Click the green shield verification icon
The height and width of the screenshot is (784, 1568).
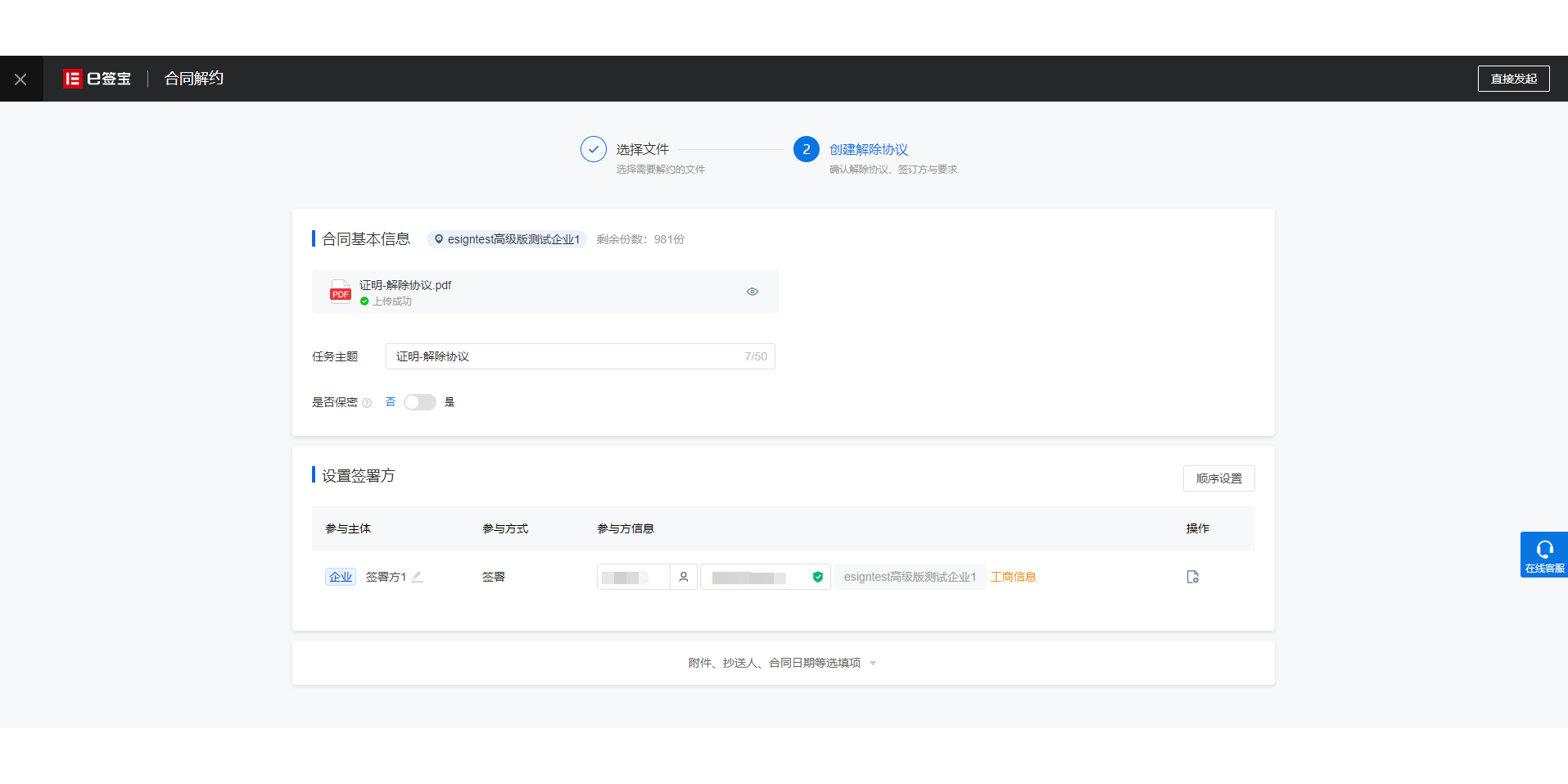[x=817, y=577]
